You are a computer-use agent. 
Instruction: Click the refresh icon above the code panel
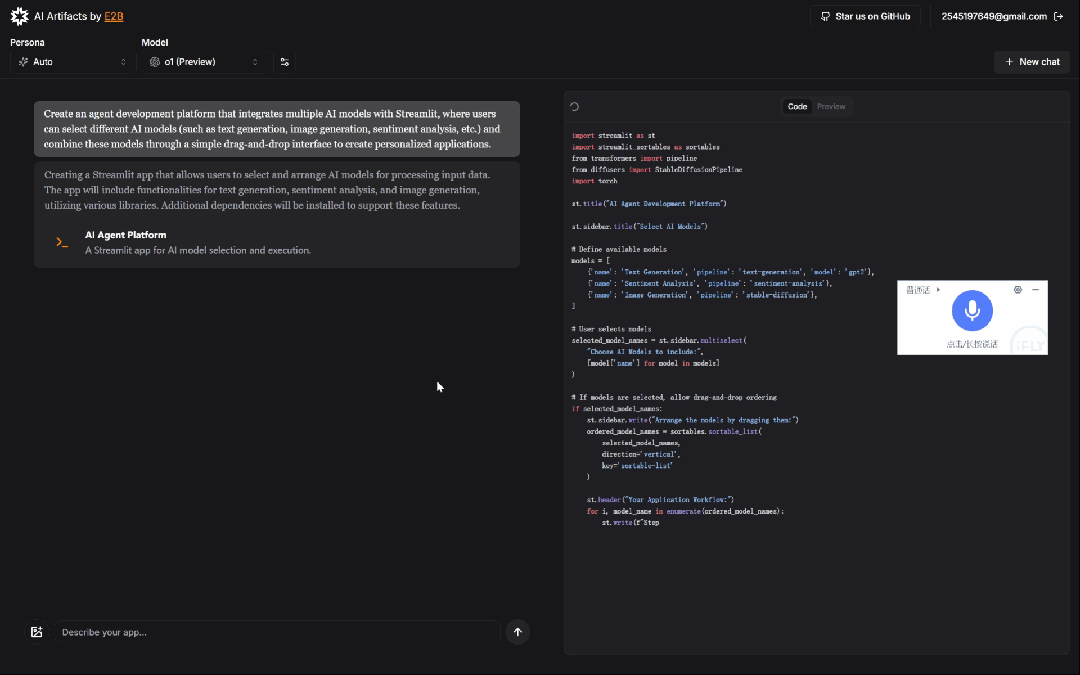[x=573, y=106]
